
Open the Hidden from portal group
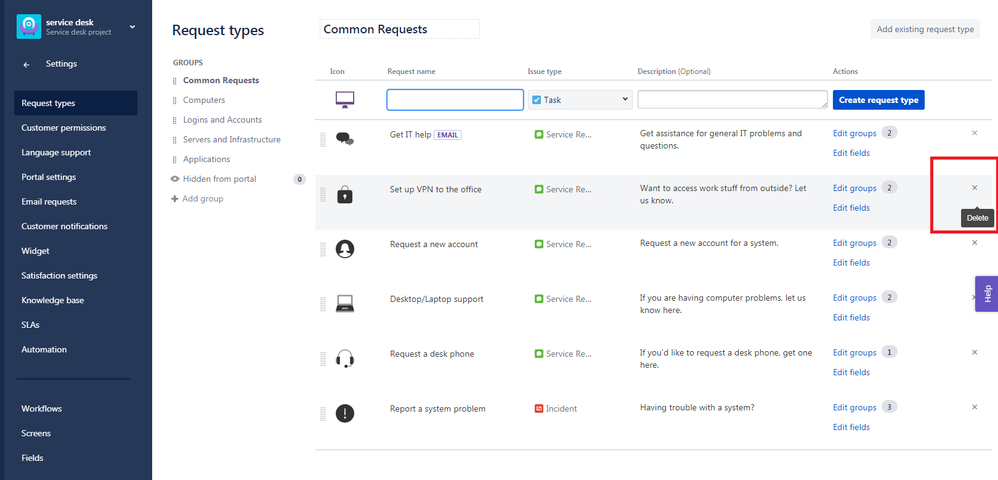pyautogui.click(x=220, y=180)
